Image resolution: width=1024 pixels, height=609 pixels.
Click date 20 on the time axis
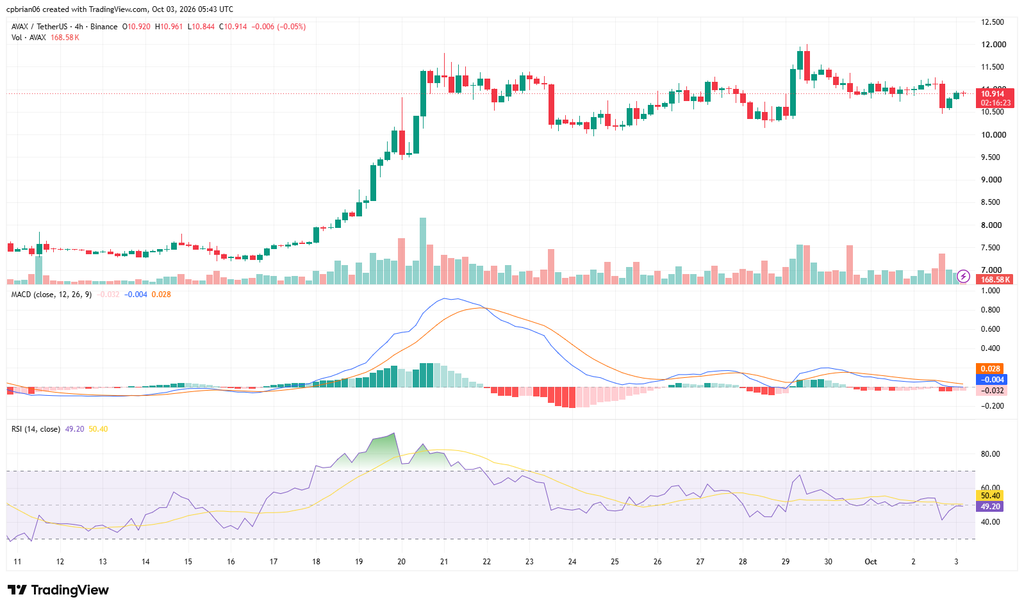tap(402, 562)
